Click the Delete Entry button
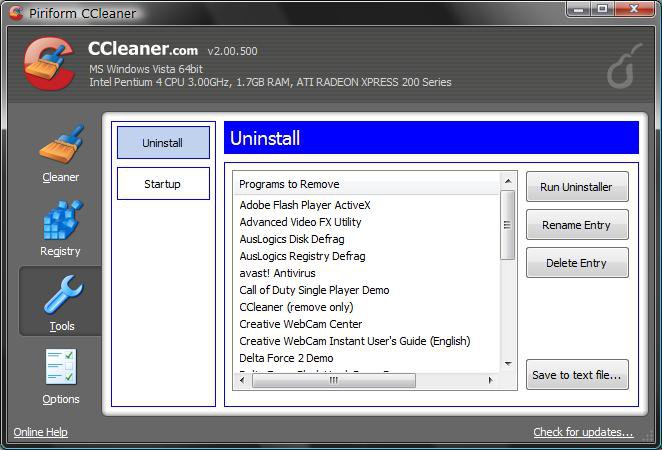The width and height of the screenshot is (662, 450). [x=577, y=263]
